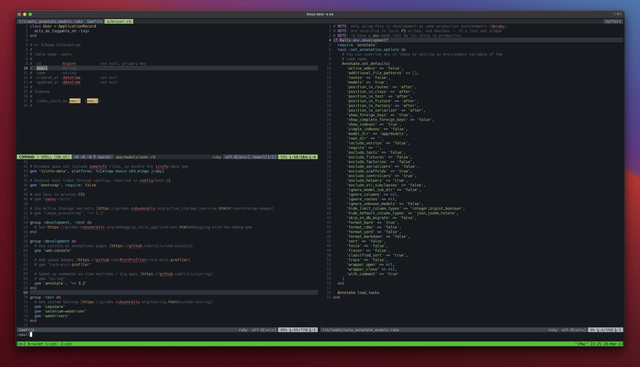Click the gem 'webdrivers' line
640x367 pixels.
(51, 316)
